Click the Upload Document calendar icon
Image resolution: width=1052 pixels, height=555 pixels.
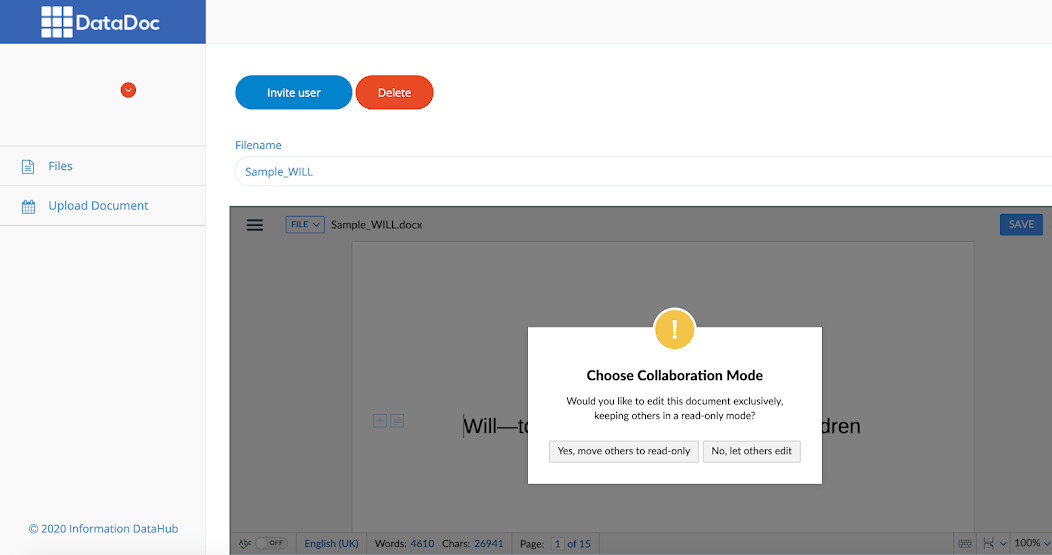(x=28, y=207)
